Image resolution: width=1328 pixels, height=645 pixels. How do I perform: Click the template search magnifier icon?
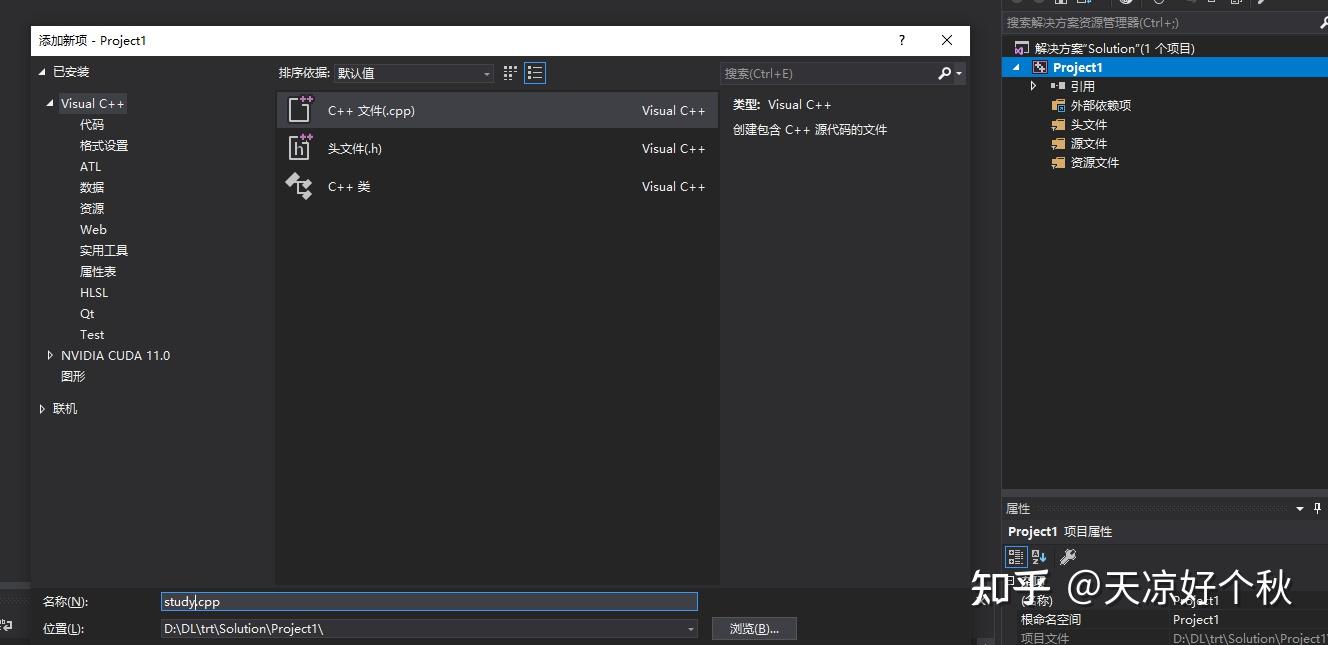[944, 72]
